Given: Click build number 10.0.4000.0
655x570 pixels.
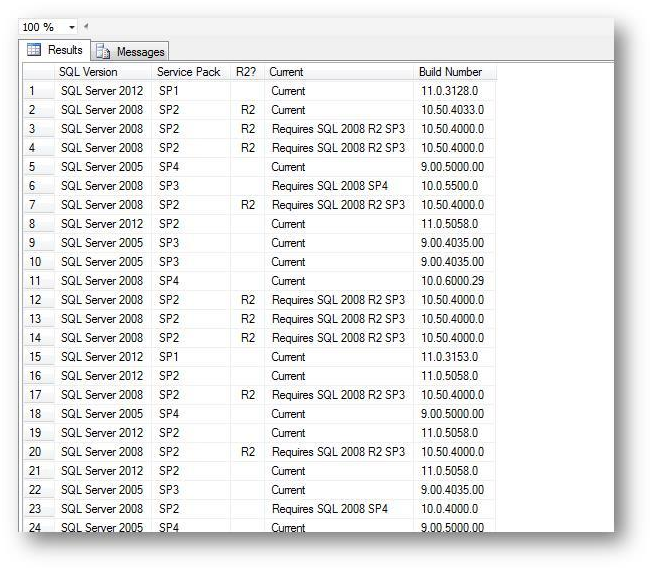Looking at the screenshot, I should coord(449,509).
